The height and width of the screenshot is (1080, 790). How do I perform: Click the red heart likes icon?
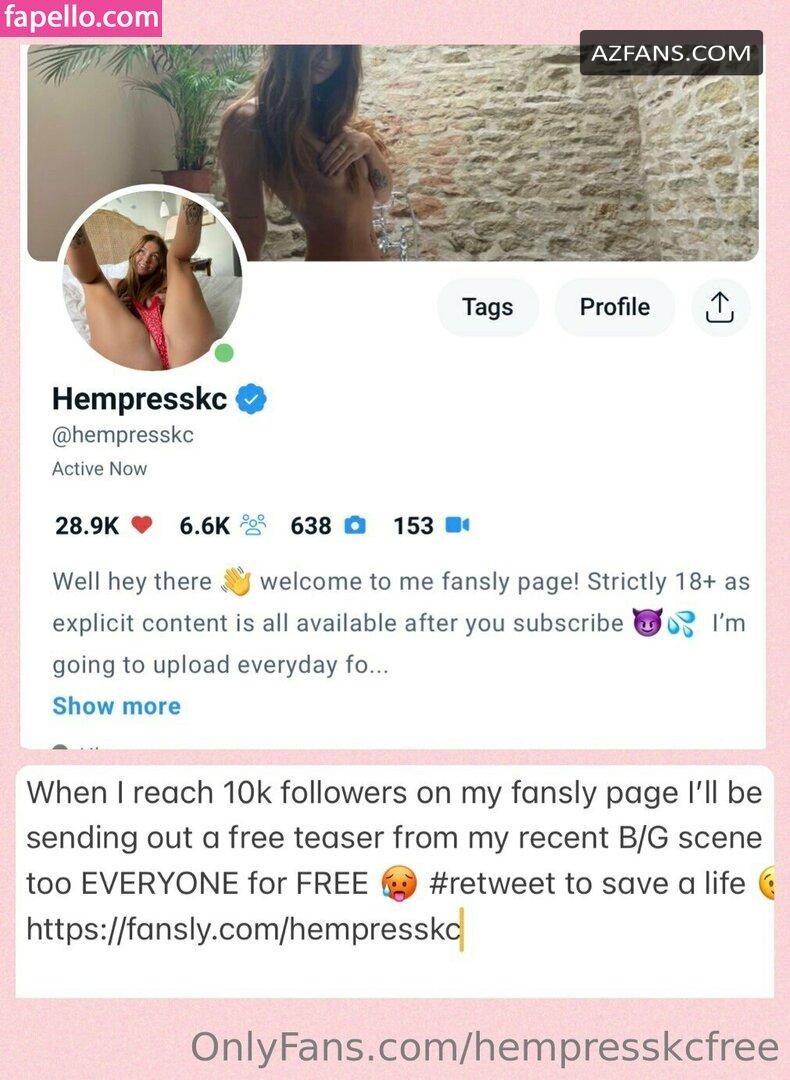pos(141,526)
